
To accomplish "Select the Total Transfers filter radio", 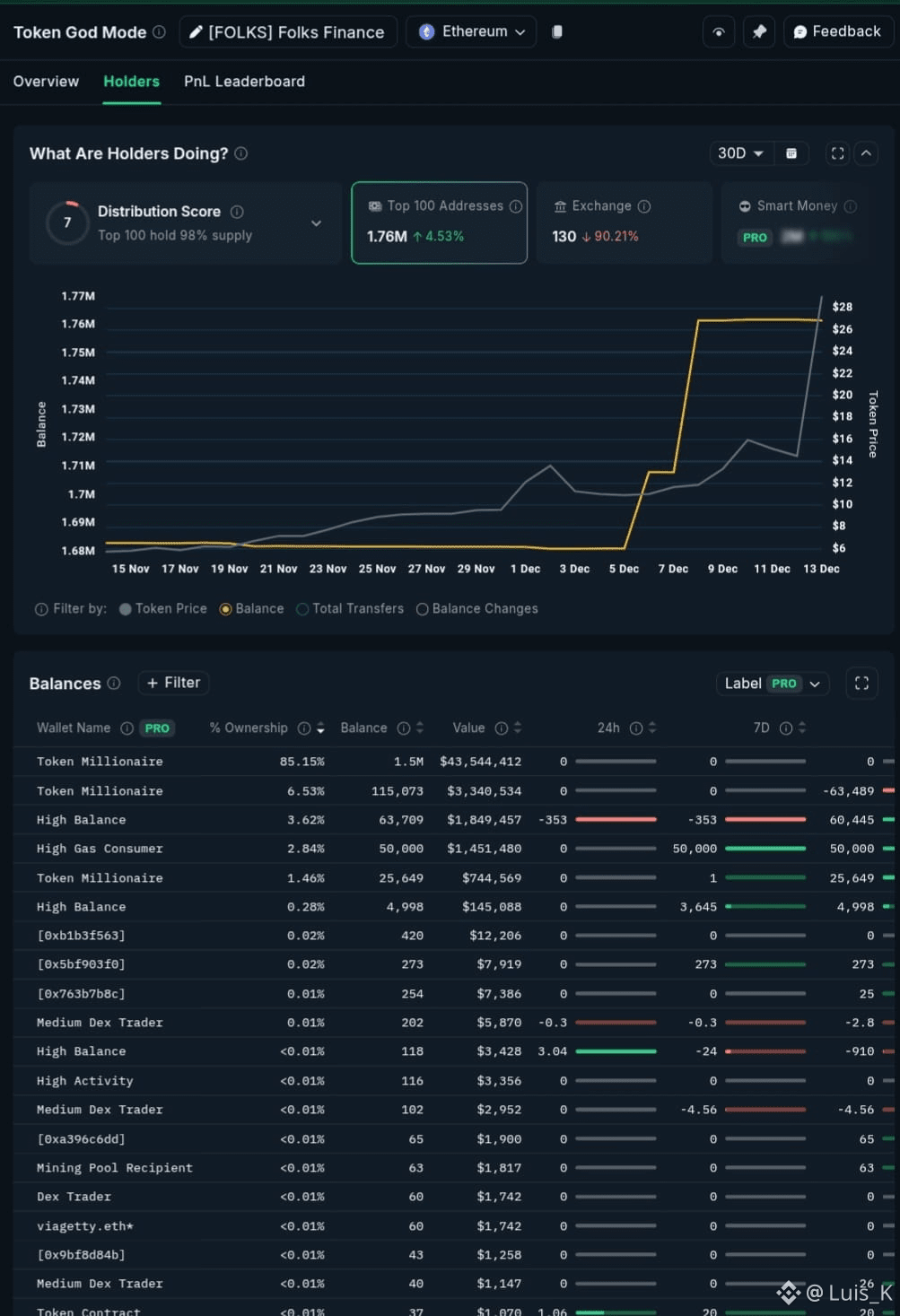I will [x=302, y=609].
